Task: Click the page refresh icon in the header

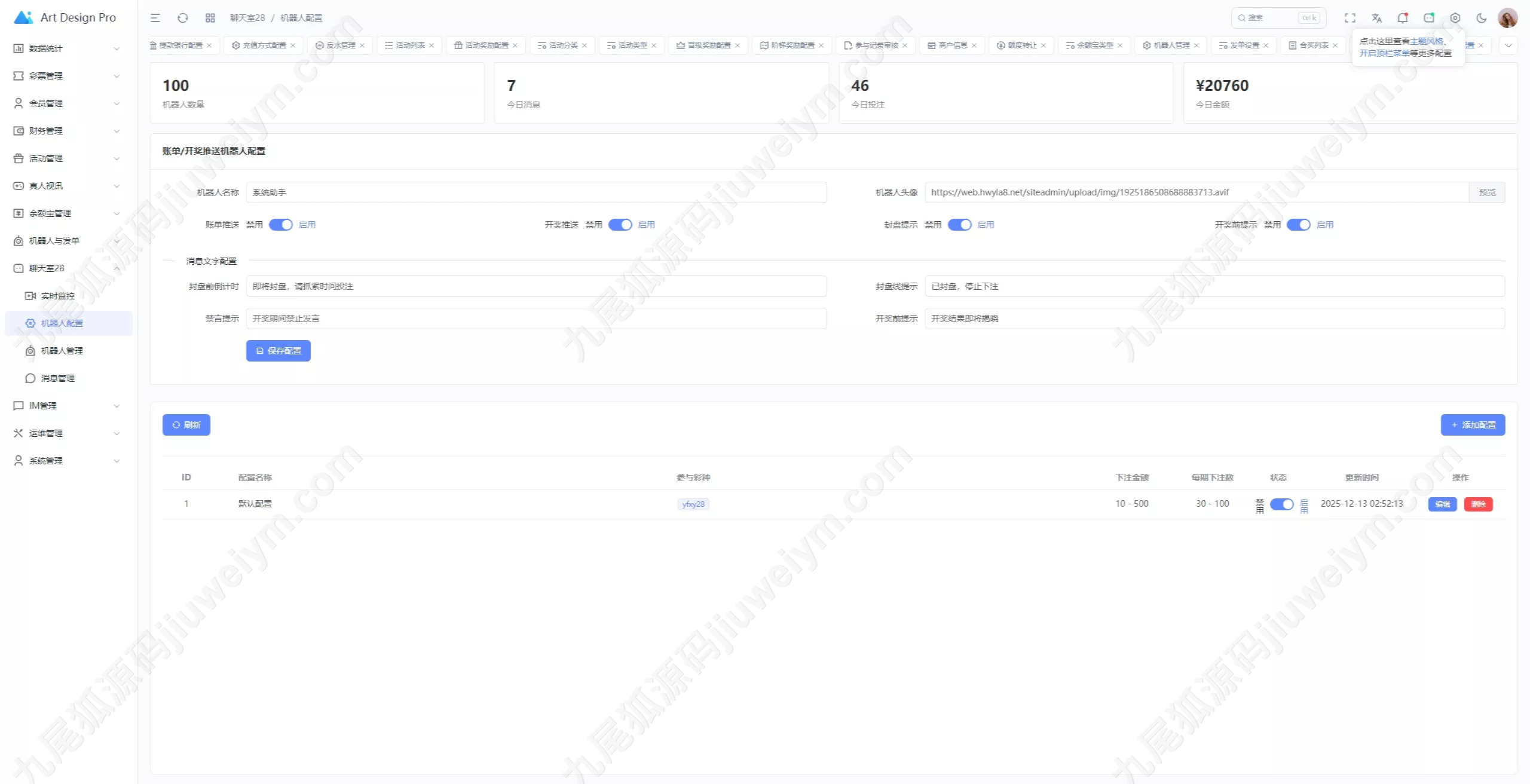Action: click(183, 18)
